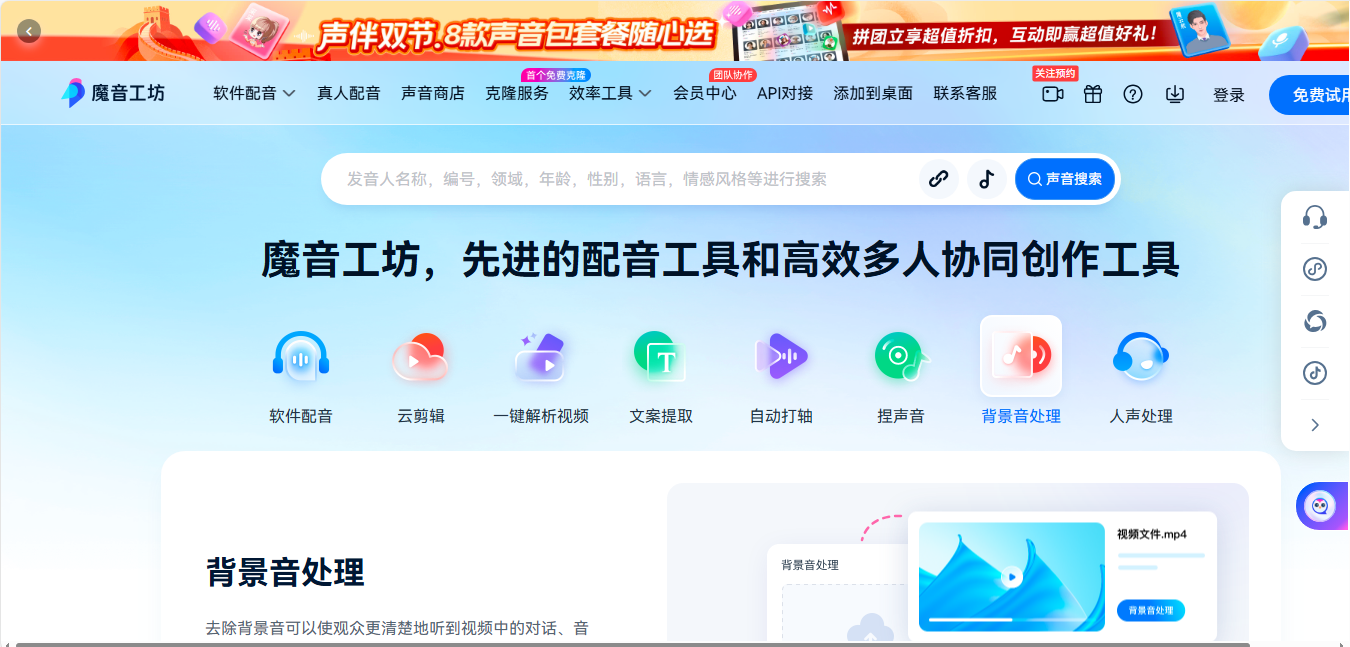Screen dimensions: 1350x647
Task: Click the help question mark icon
Action: pos(1133,94)
